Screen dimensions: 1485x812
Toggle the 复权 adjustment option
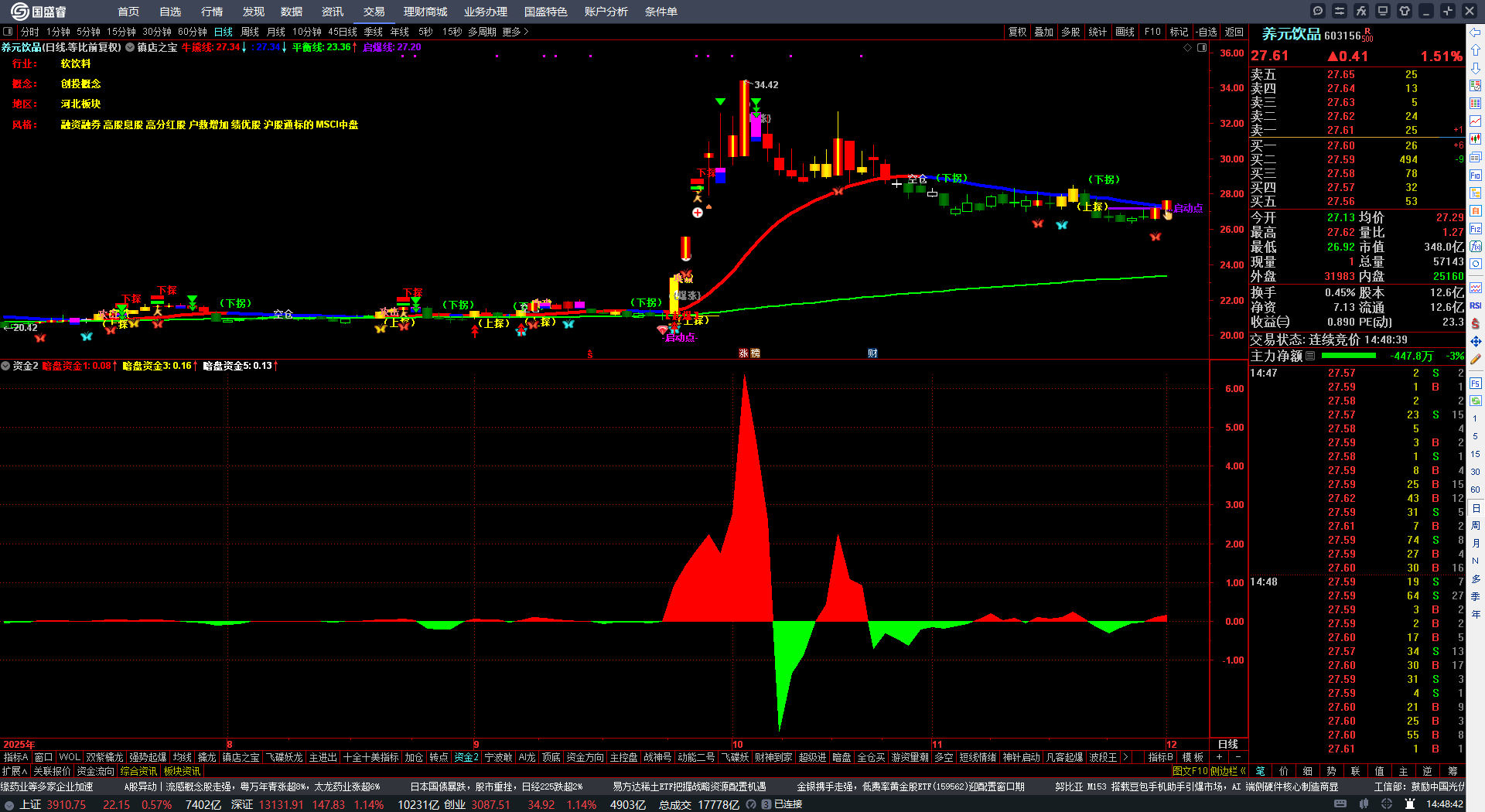[x=1017, y=32]
